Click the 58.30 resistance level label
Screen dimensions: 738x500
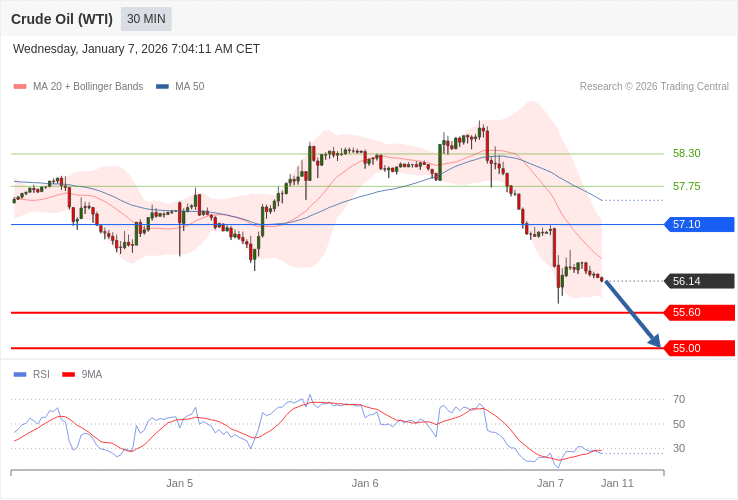686,153
